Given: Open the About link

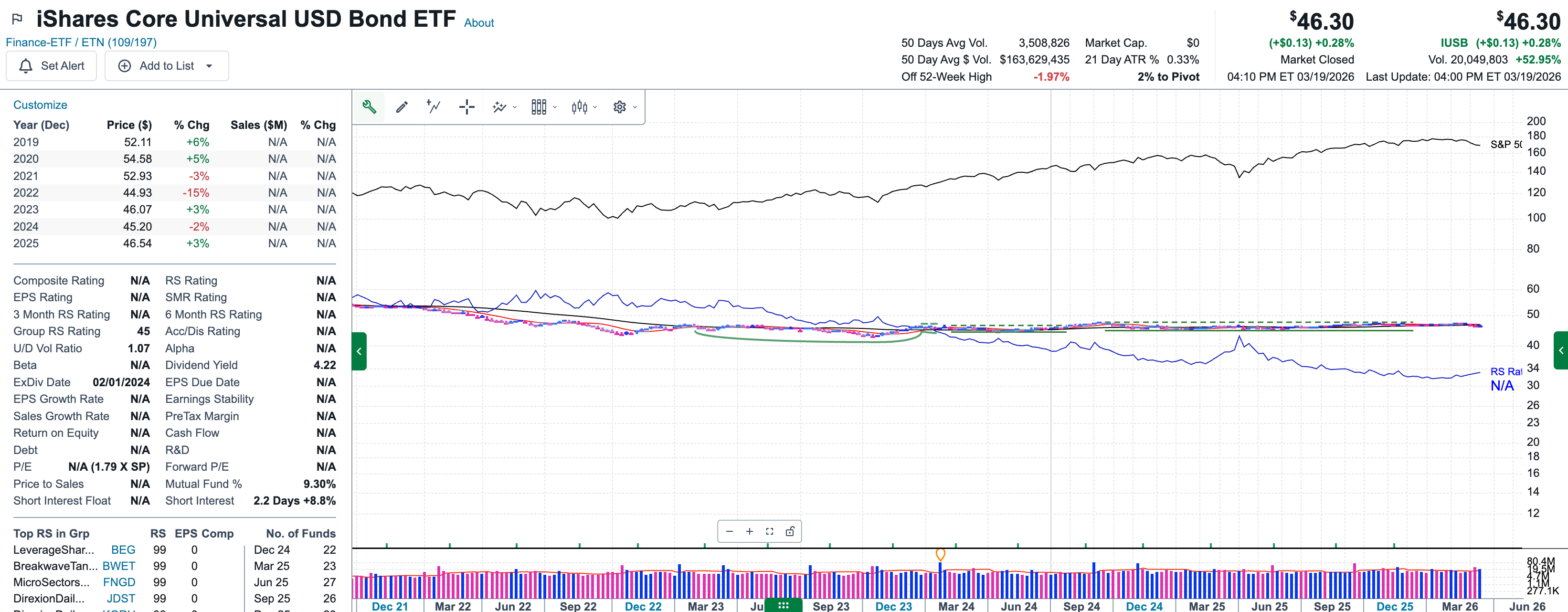Looking at the screenshot, I should 478,23.
